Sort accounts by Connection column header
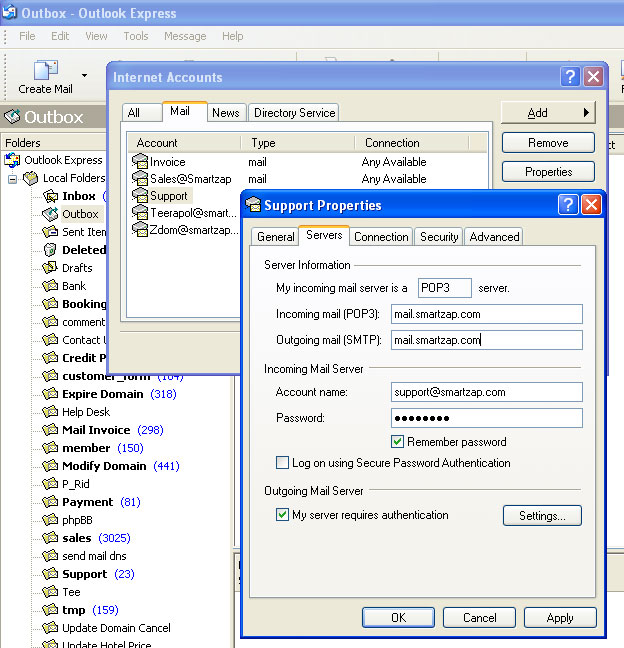 coord(412,143)
